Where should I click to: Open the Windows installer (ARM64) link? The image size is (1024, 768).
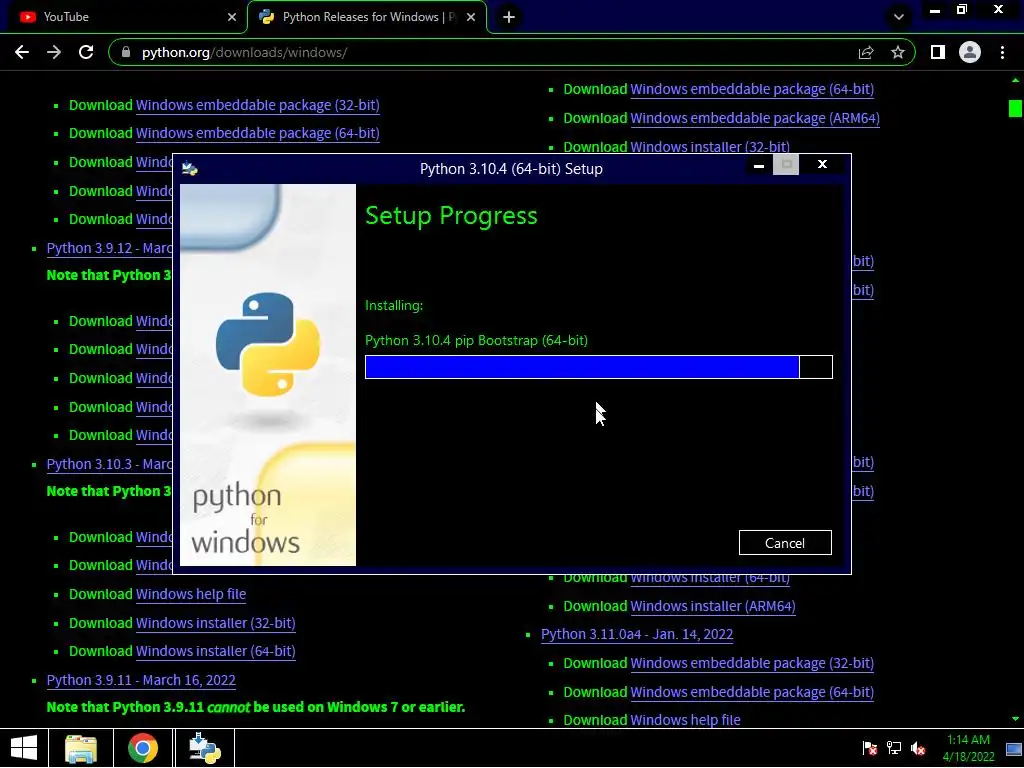712,606
